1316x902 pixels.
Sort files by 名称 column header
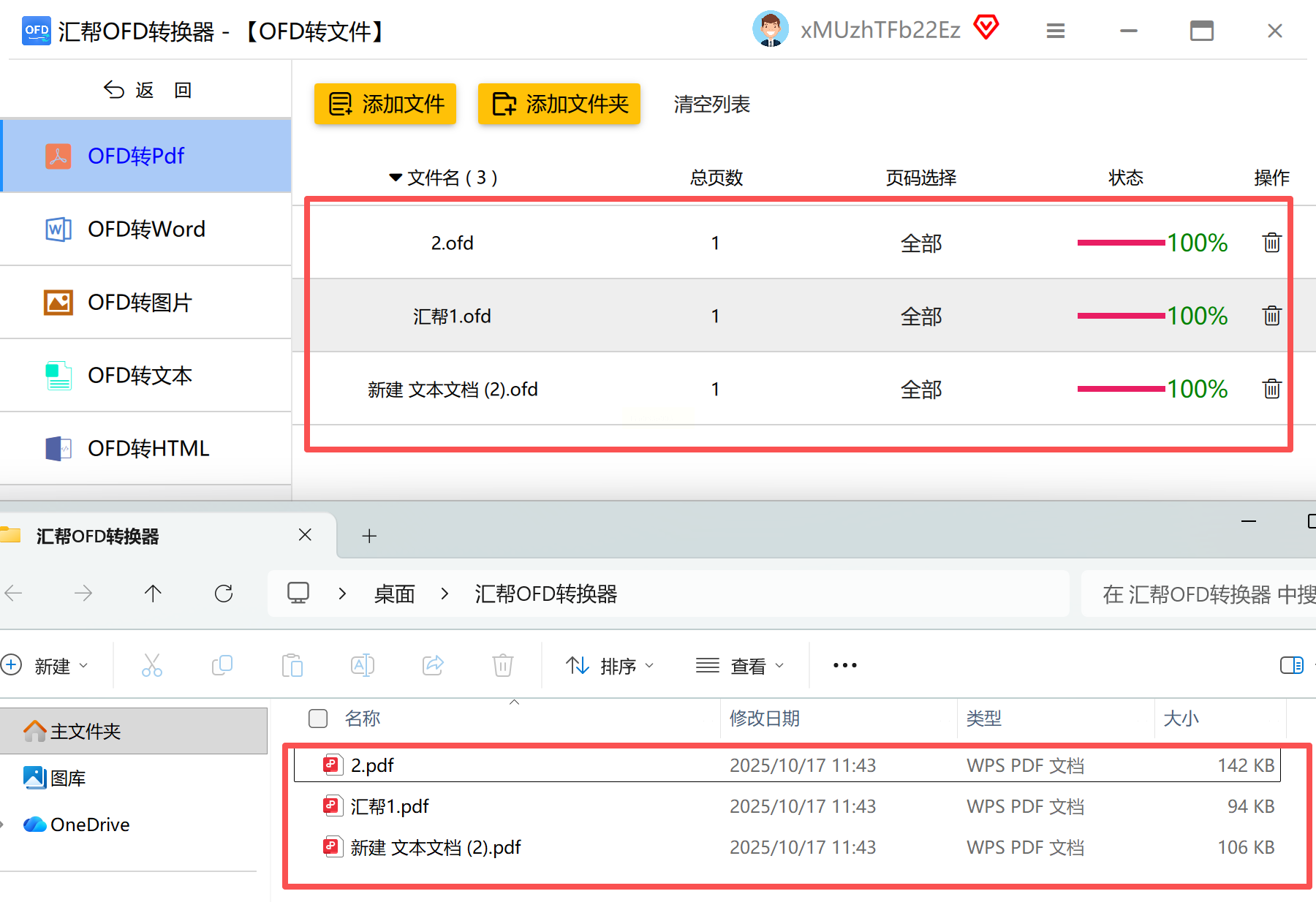[x=363, y=719]
